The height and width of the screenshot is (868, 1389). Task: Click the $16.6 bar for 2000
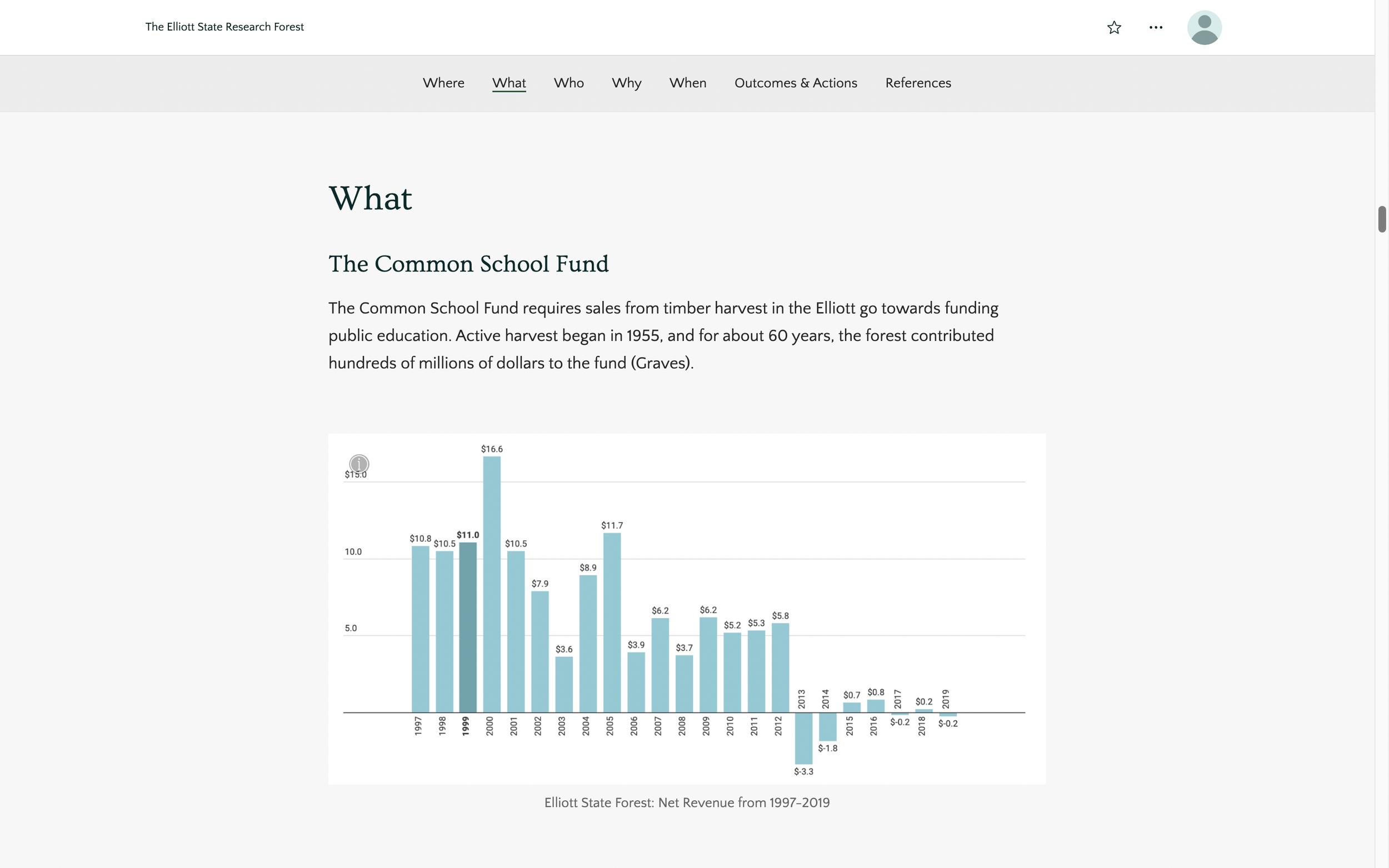click(492, 584)
